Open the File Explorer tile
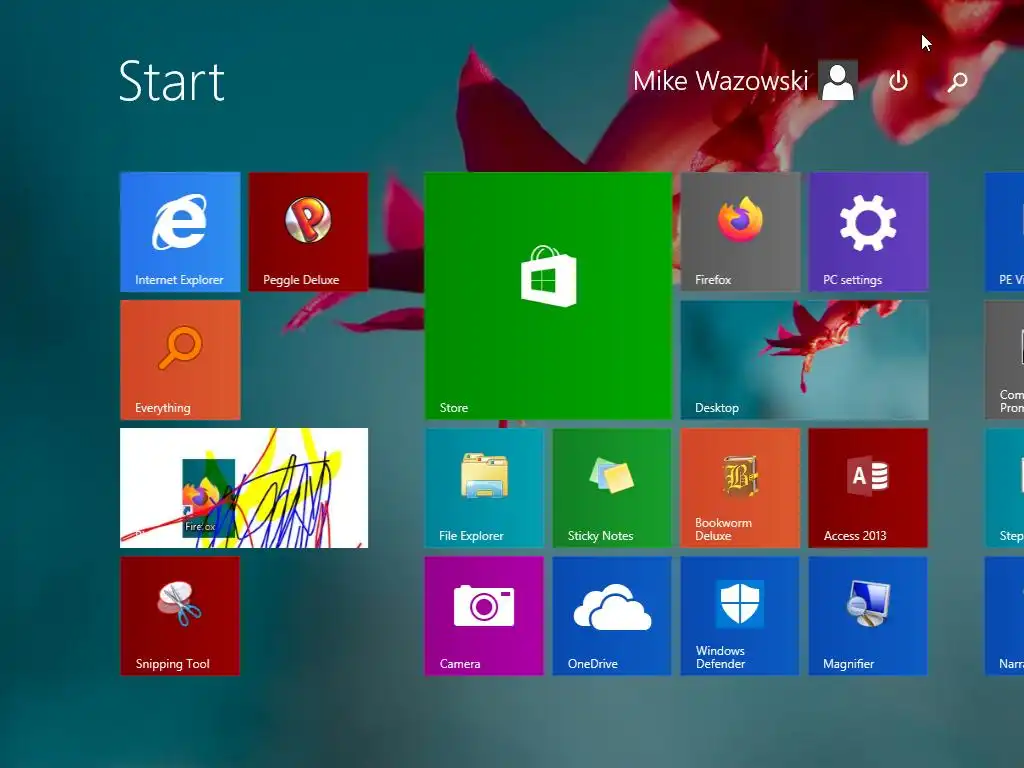This screenshot has height=768, width=1024. coord(484,488)
